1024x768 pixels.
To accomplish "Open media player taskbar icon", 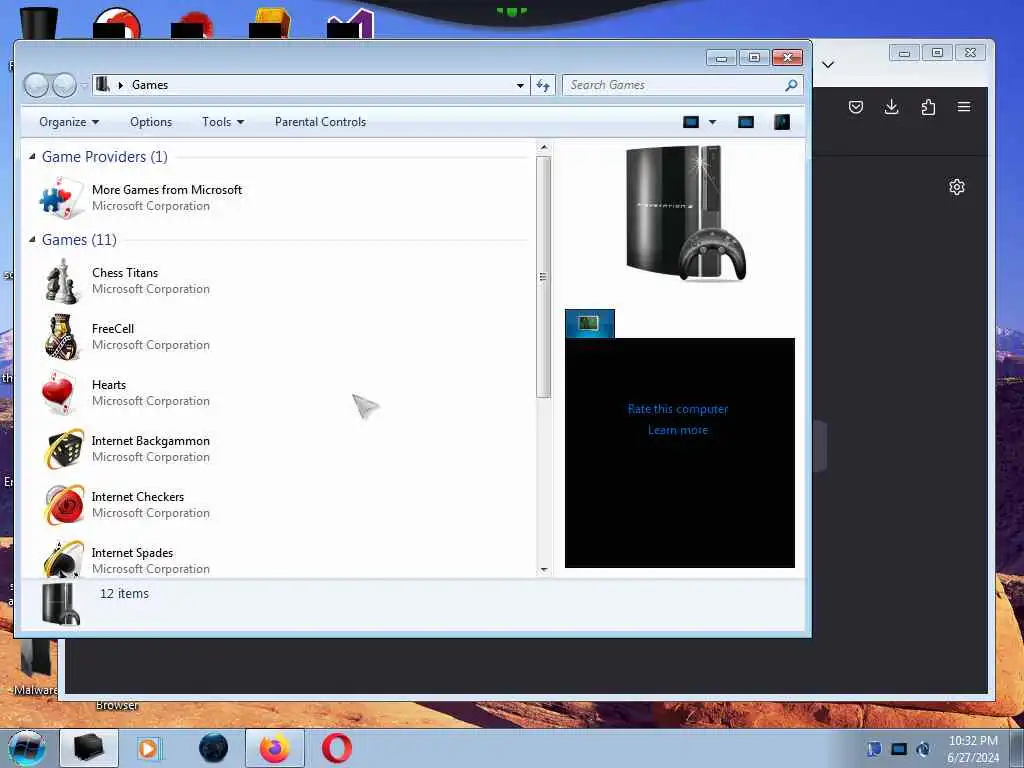I will 148,748.
